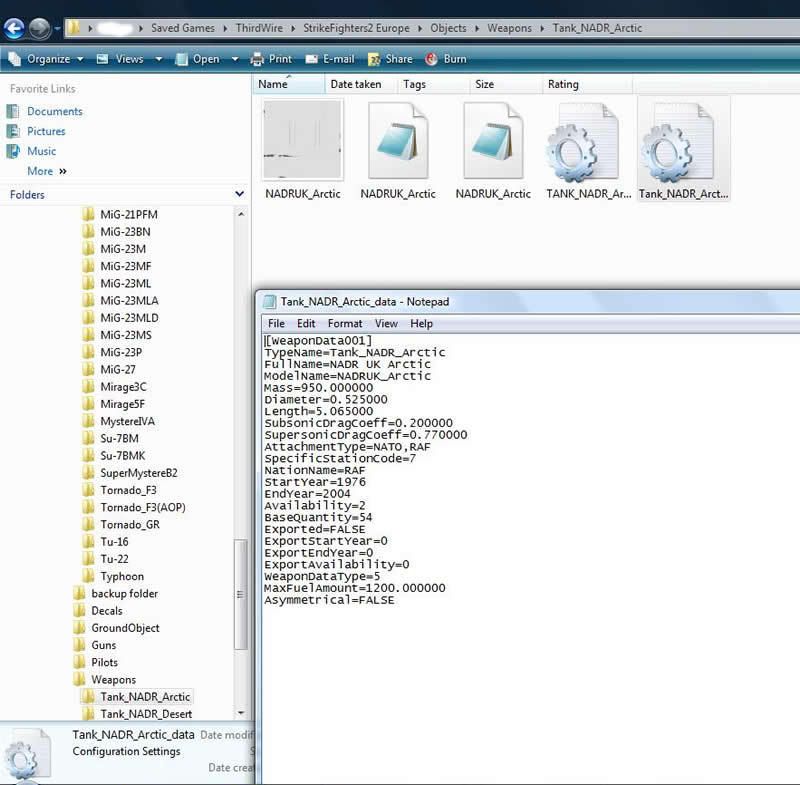Click the Back navigation arrow in Explorer
Screen dimensions: 800x785
(x=14, y=28)
